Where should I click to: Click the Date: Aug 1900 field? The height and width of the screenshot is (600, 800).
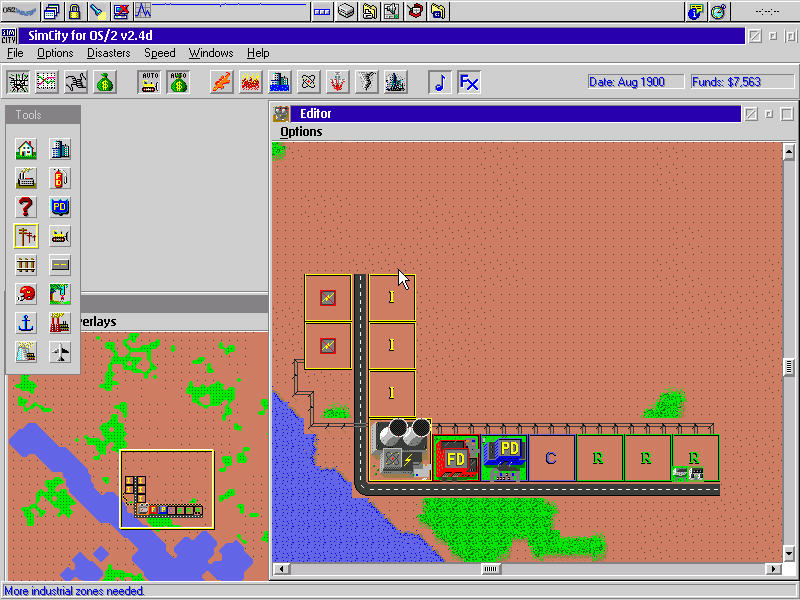[x=636, y=82]
